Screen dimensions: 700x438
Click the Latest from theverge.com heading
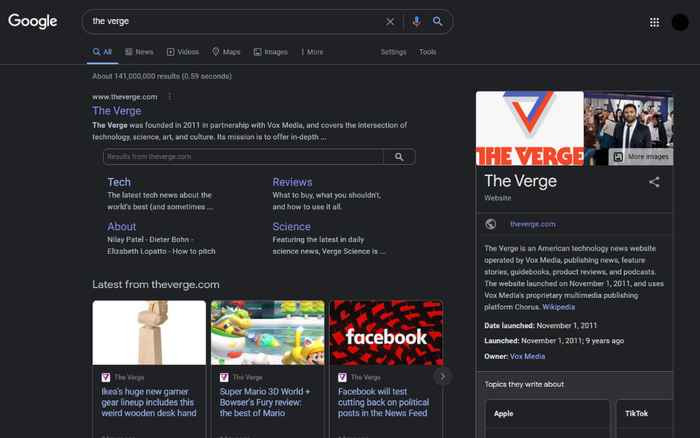pos(156,284)
